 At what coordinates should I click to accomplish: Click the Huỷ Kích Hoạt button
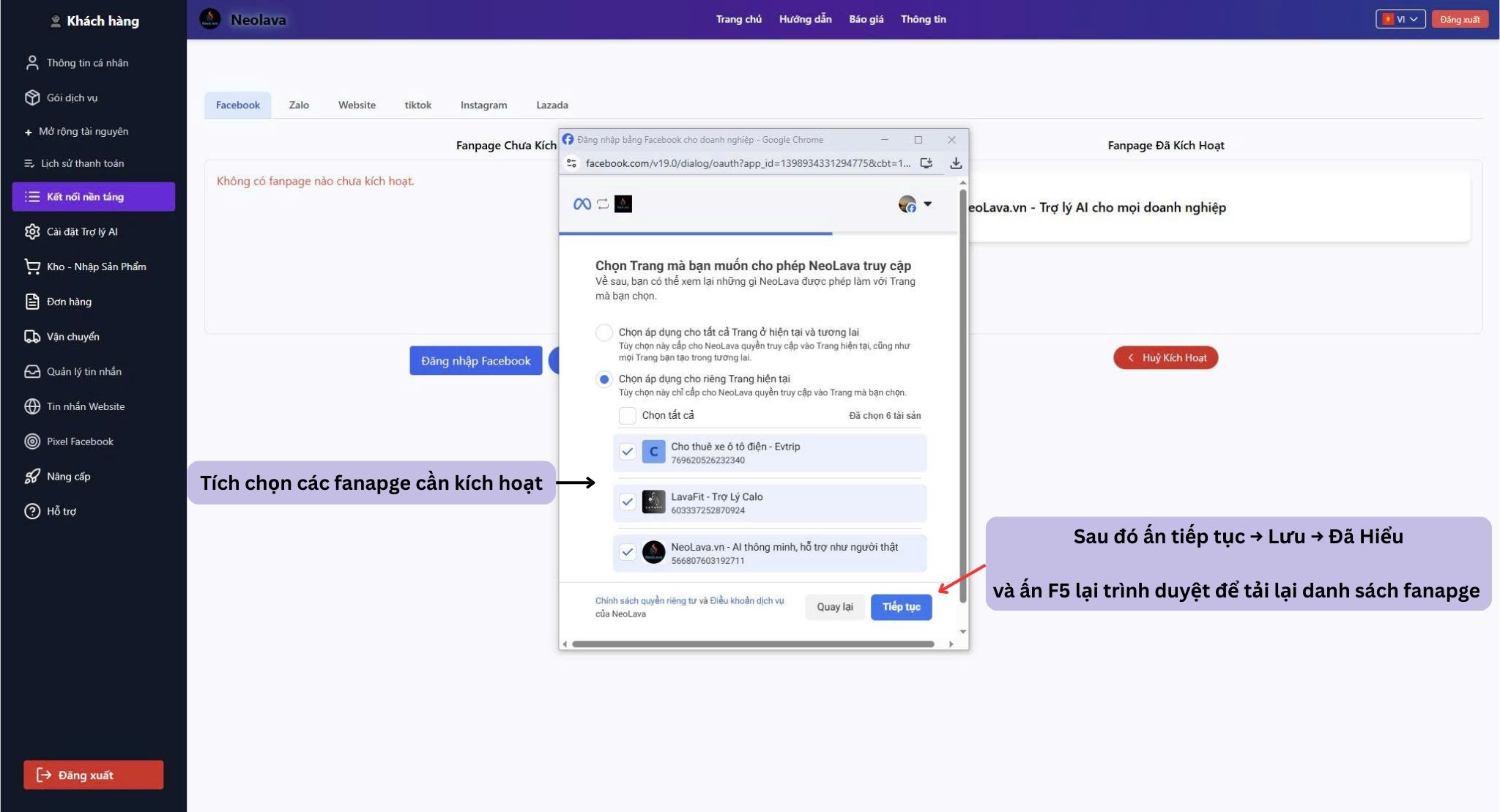point(1165,358)
